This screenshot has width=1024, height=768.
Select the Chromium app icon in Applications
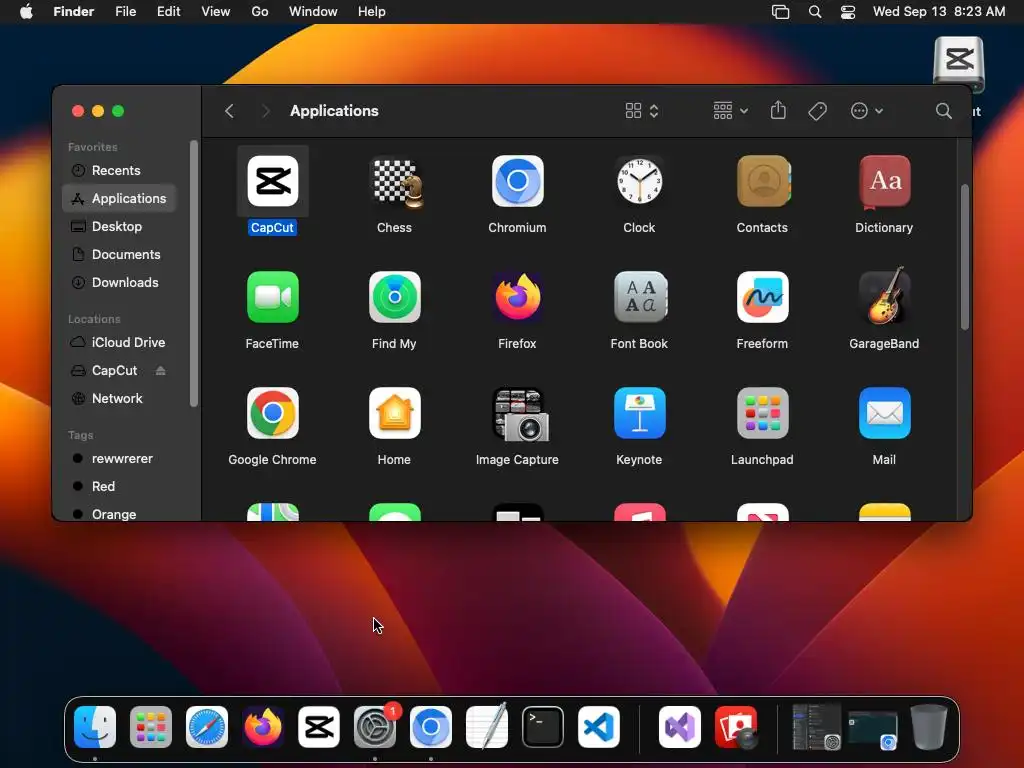pyautogui.click(x=517, y=181)
